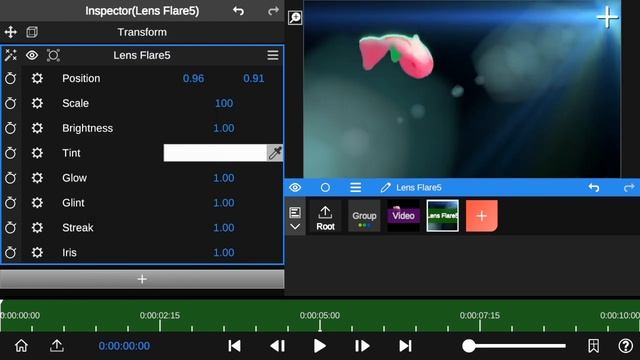Add a new effect with the plus bar
The width and height of the screenshot is (640, 360).
[142, 279]
